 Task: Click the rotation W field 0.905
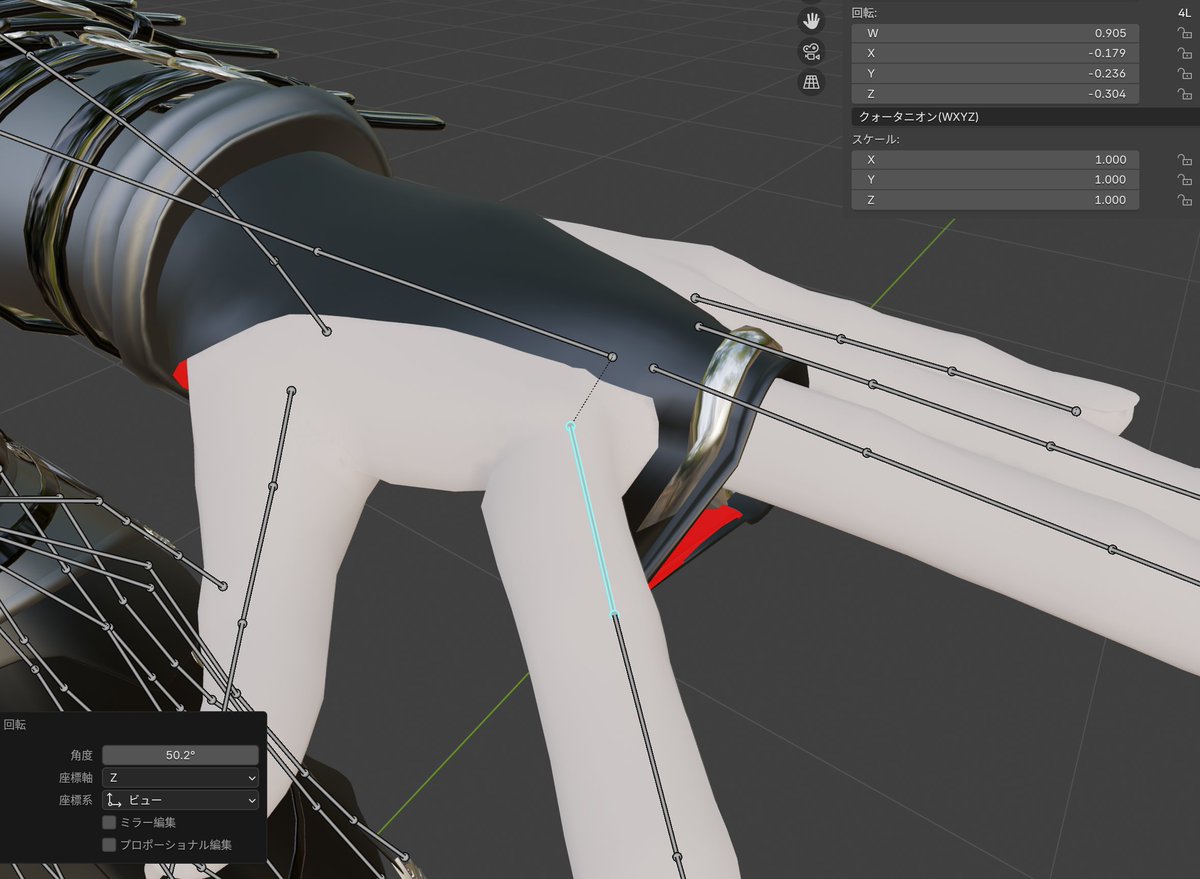coord(995,32)
